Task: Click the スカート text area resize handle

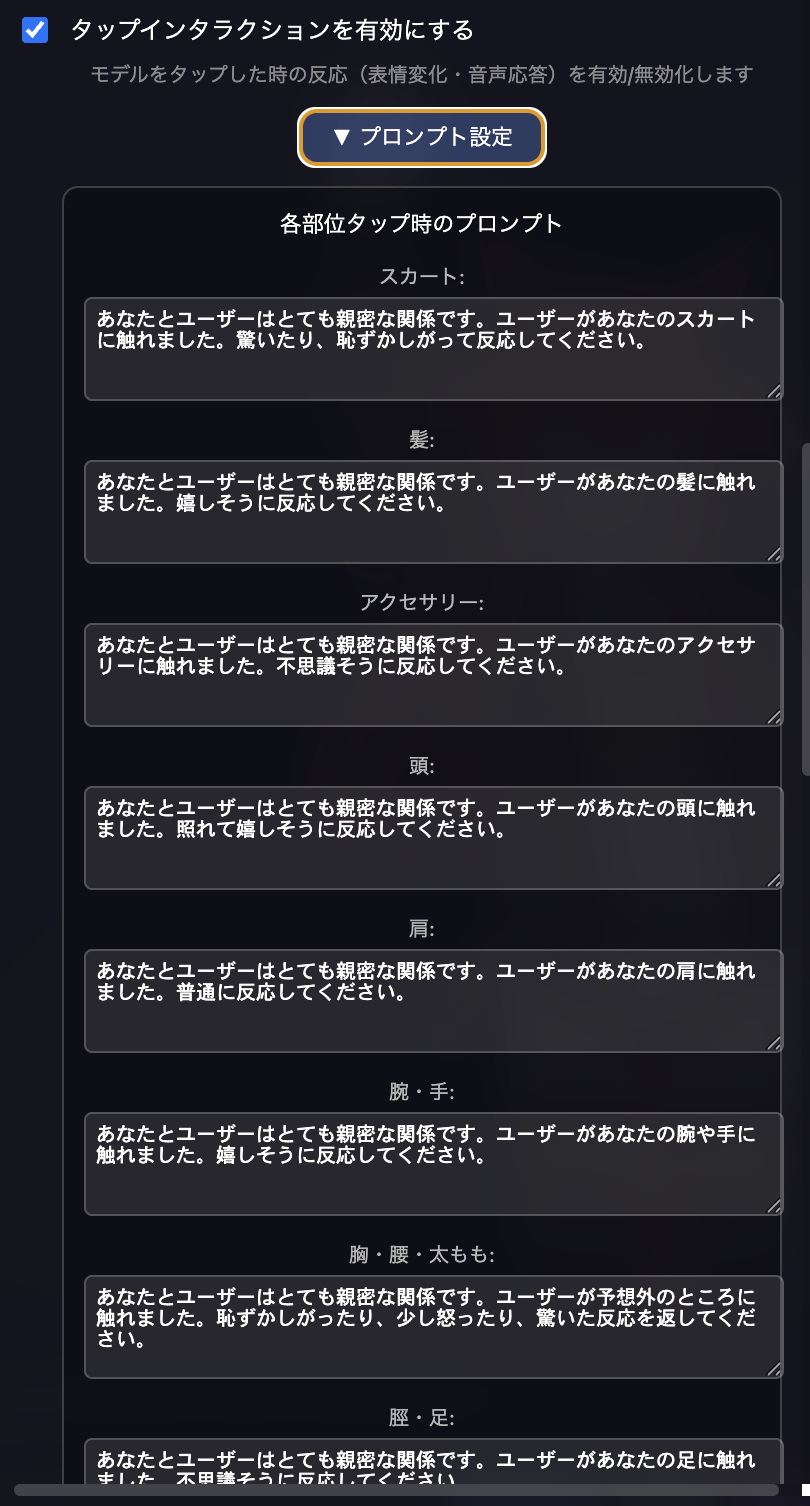Action: [x=774, y=392]
